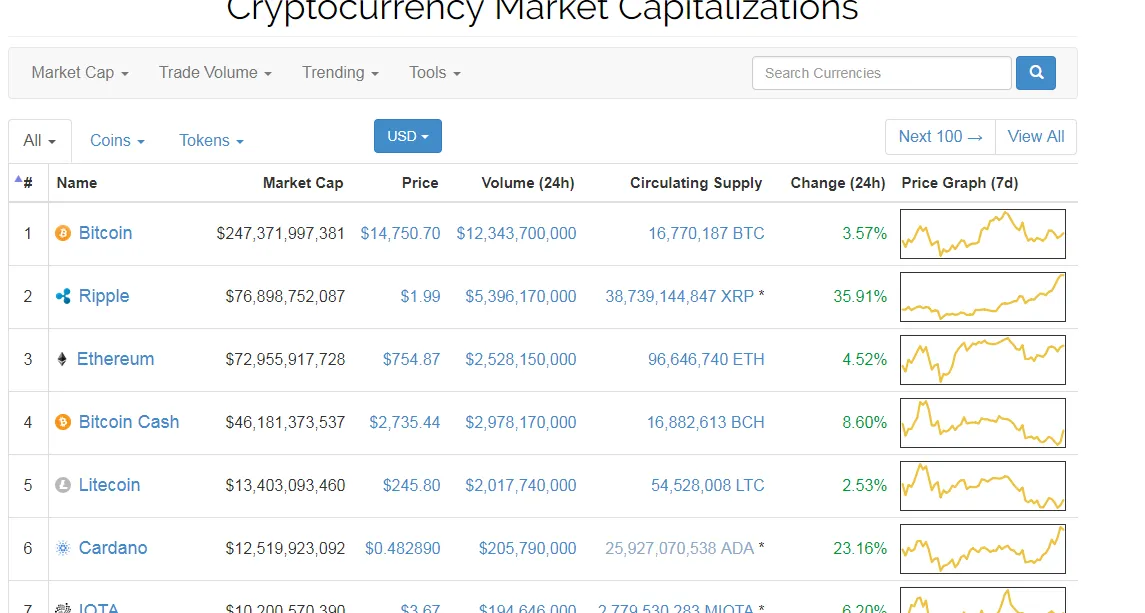Click Bitcoin Cash 24h change 8.60%

865,422
